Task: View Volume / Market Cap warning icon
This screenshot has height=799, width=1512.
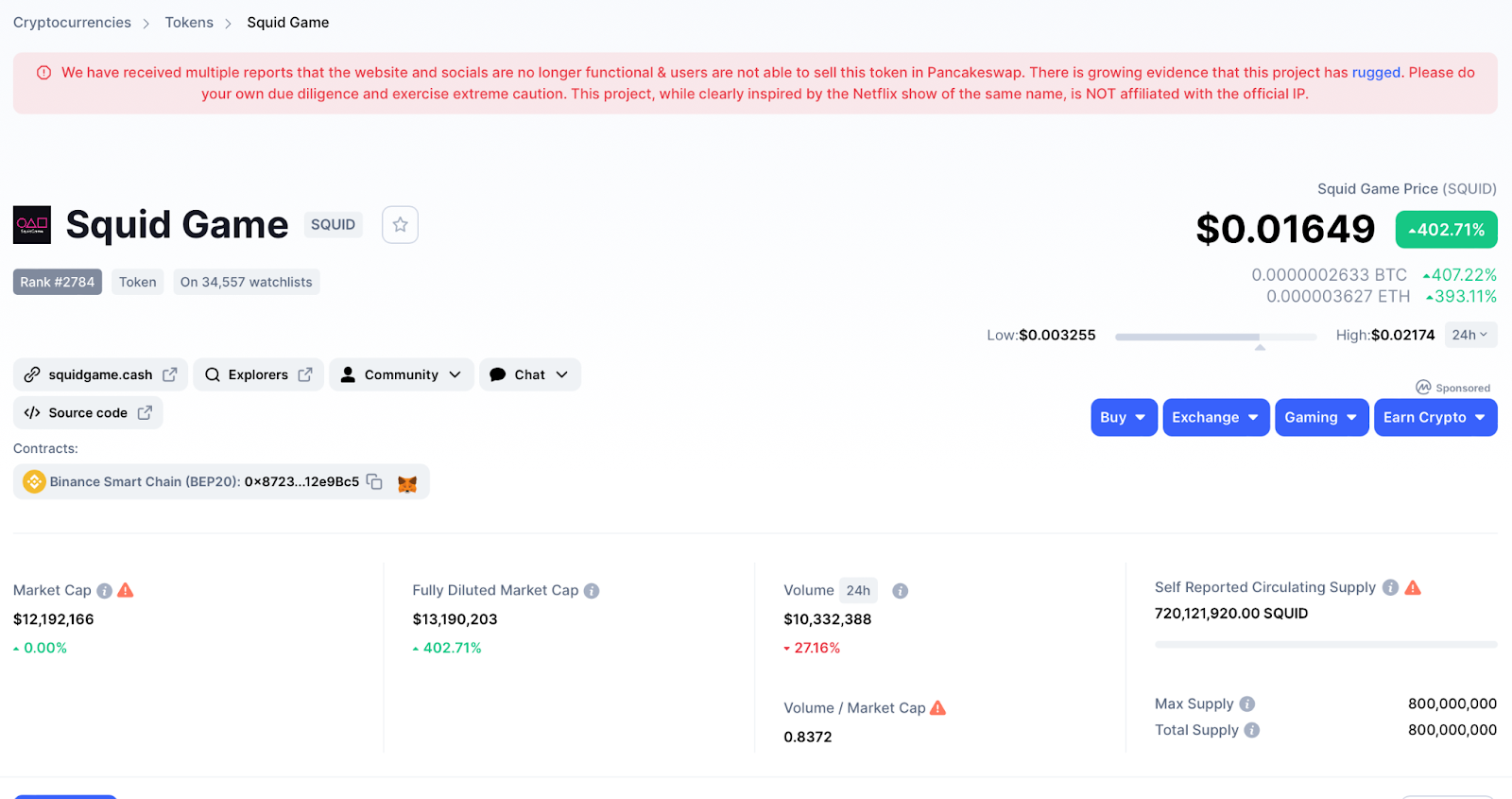Action: click(x=937, y=707)
